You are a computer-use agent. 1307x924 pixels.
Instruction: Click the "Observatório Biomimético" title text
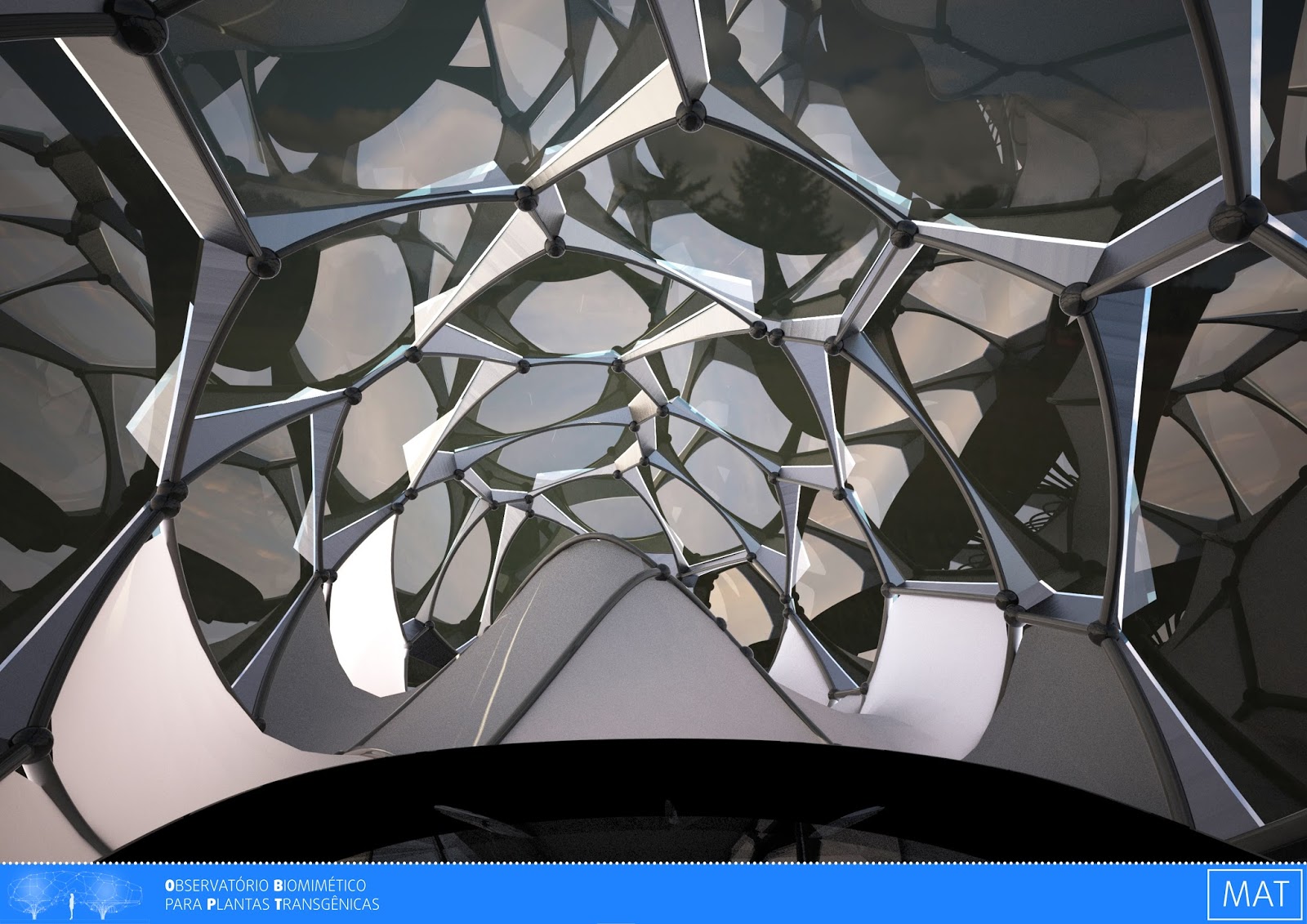[265, 885]
